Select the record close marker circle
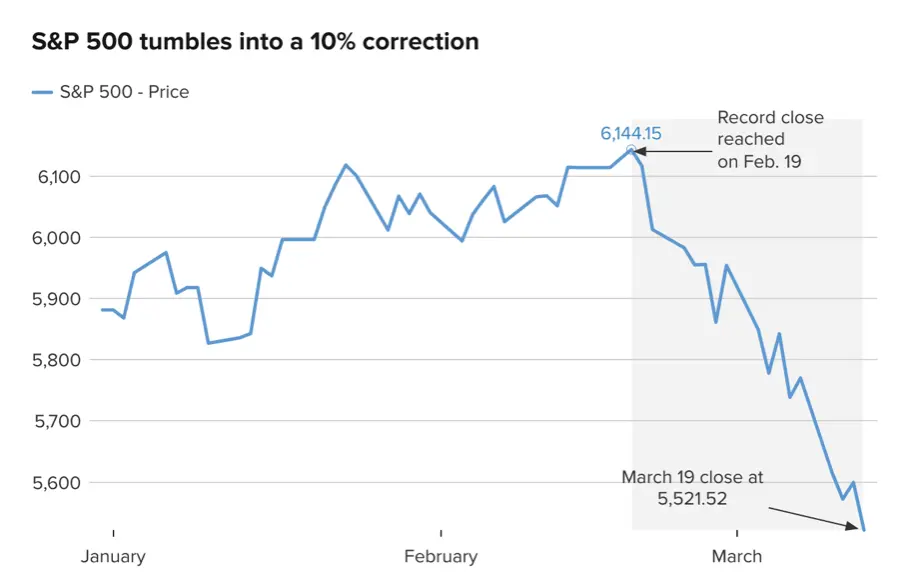The height and width of the screenshot is (584, 900). pyautogui.click(x=631, y=150)
